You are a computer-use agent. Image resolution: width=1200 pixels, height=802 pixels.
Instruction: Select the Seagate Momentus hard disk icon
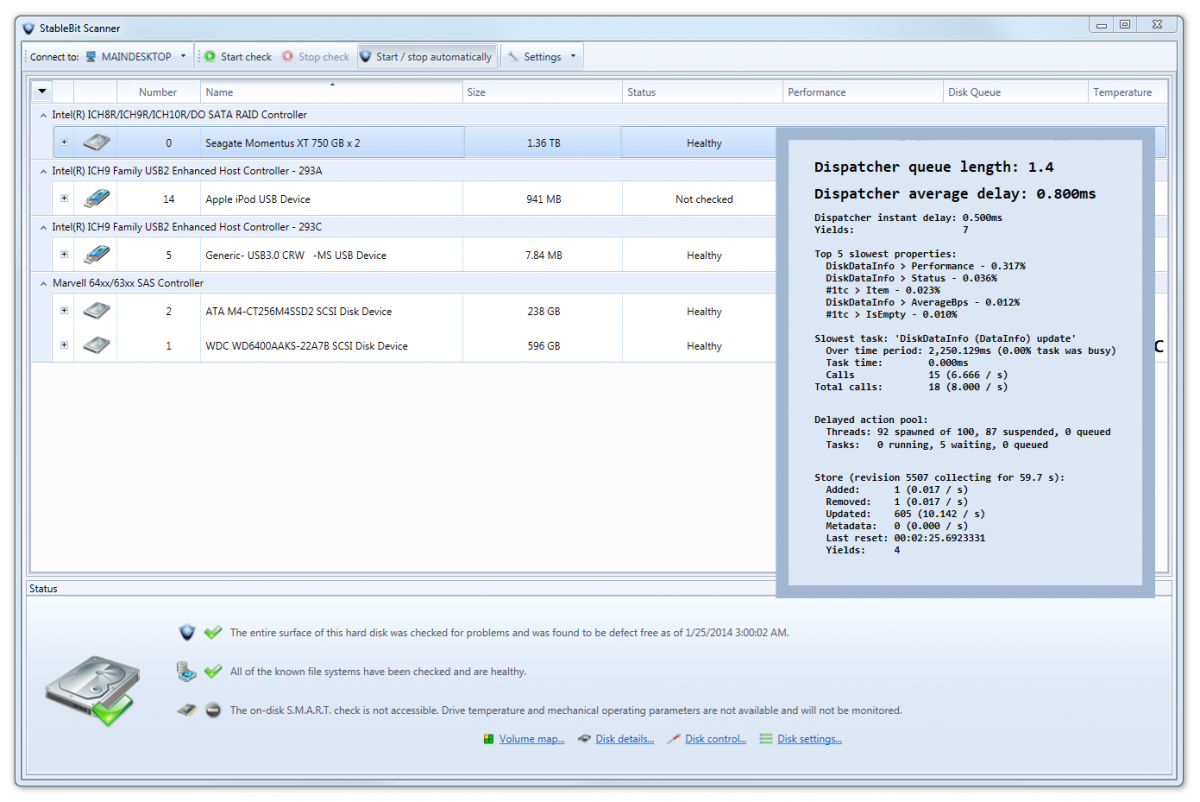[97, 143]
